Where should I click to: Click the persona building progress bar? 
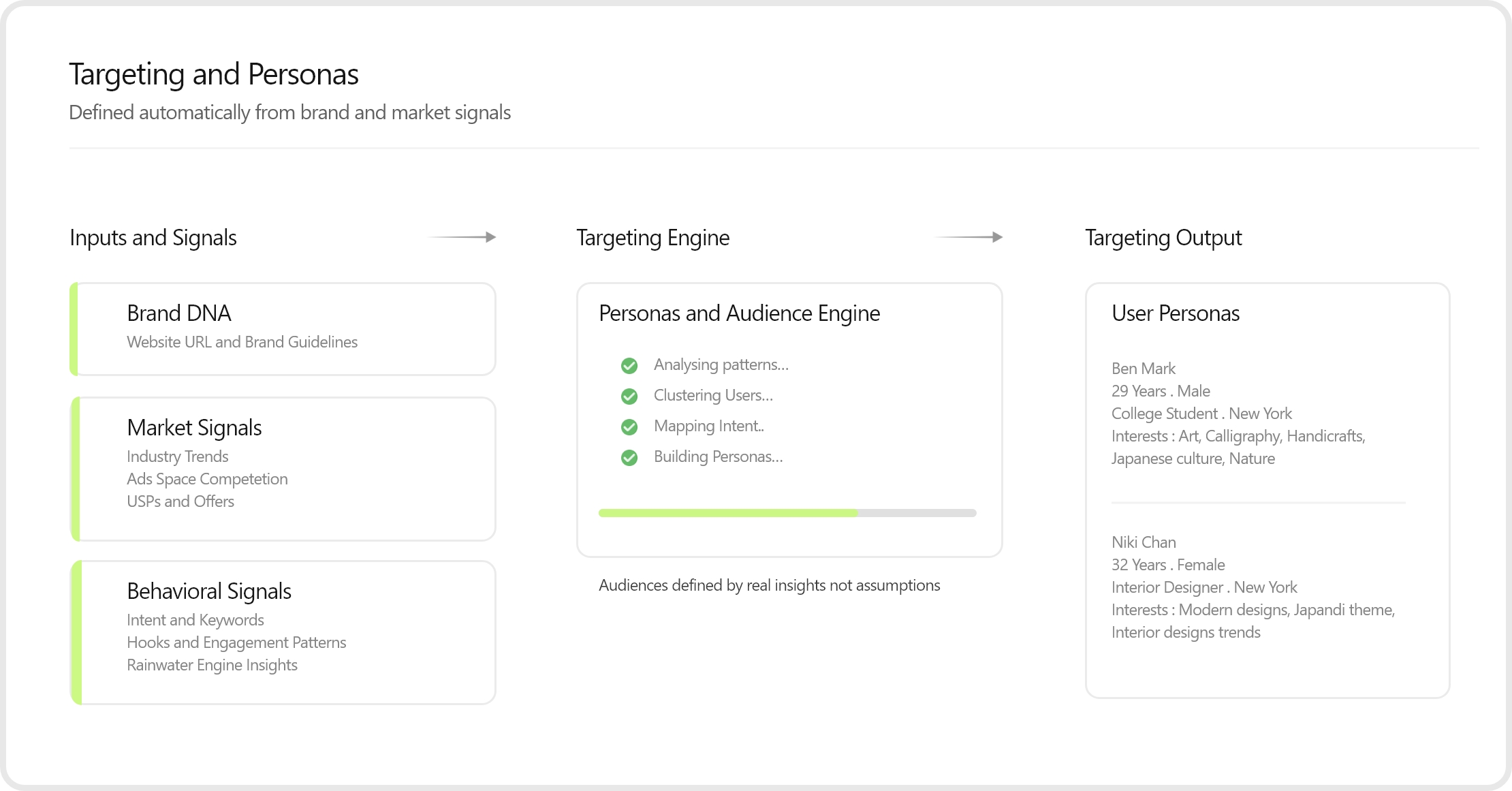click(787, 513)
